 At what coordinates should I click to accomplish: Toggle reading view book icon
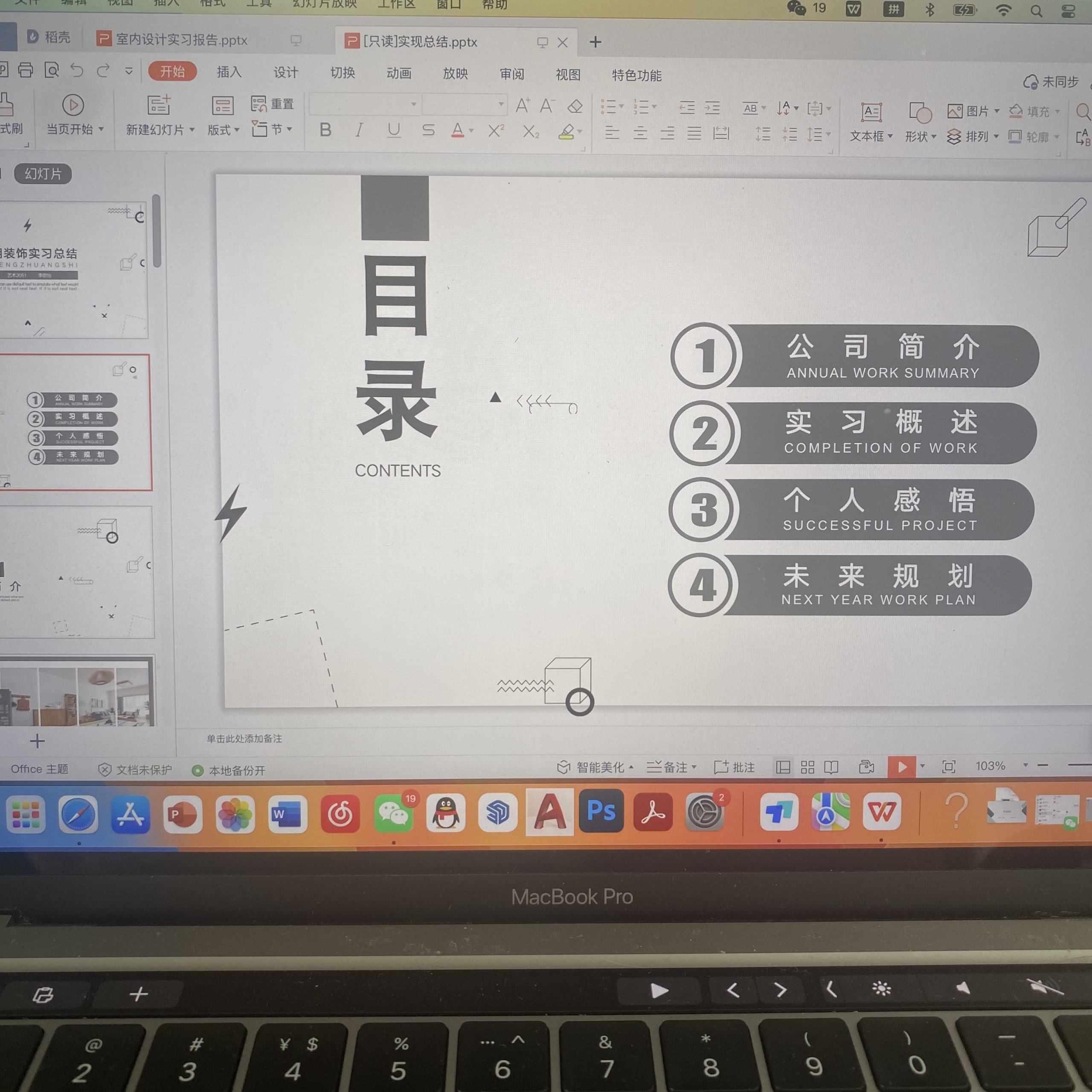[831, 767]
